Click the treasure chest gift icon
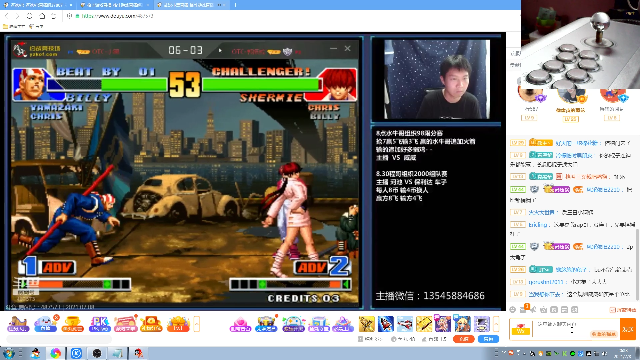This screenshot has height=360, width=640. (x=266, y=324)
